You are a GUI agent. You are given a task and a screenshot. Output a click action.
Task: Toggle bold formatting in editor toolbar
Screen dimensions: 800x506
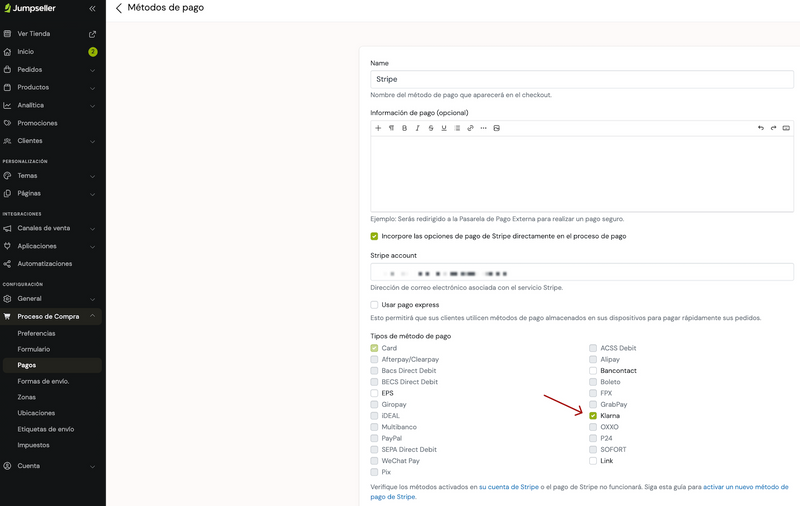click(x=405, y=128)
